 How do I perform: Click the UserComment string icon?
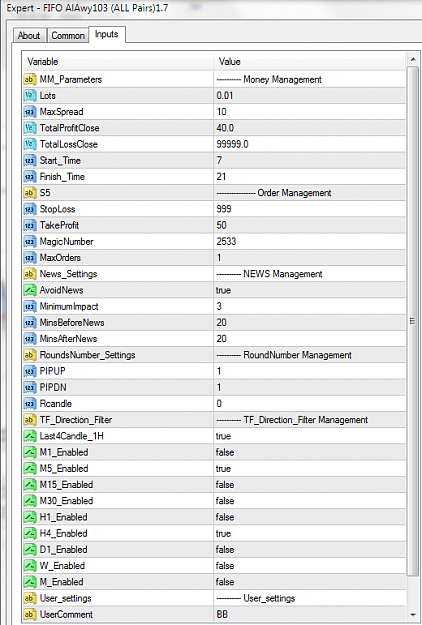click(30, 615)
